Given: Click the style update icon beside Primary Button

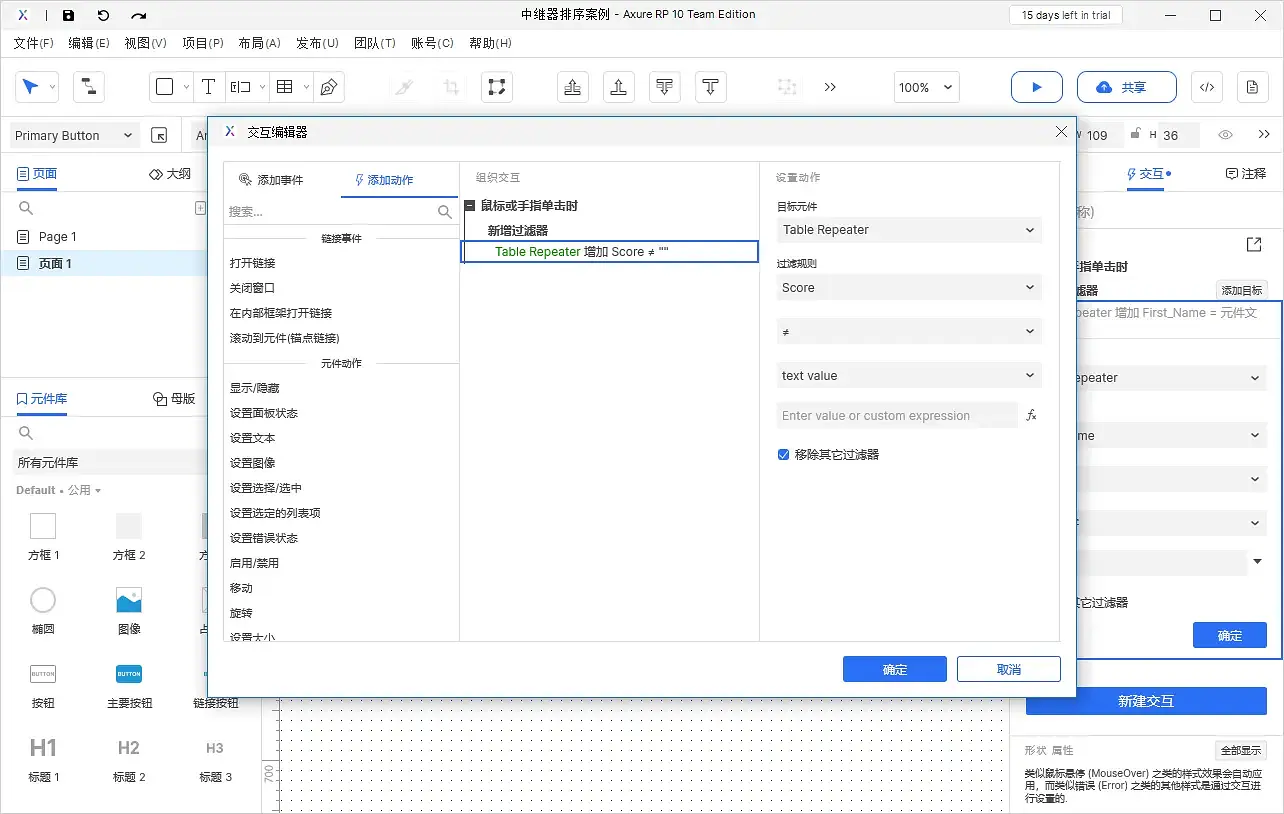Looking at the screenshot, I should (159, 135).
